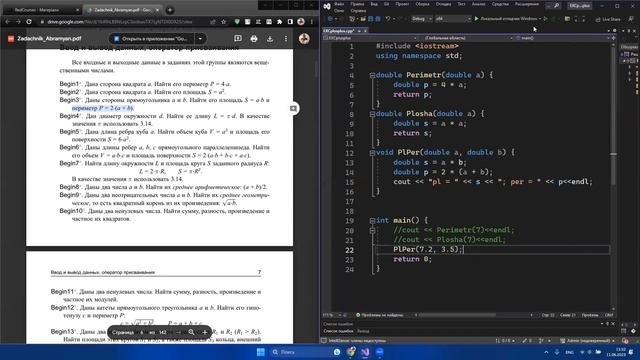Click the notifications icon in Visual Studio status bar
The height and width of the screenshot is (360, 640).
pos(626,340)
